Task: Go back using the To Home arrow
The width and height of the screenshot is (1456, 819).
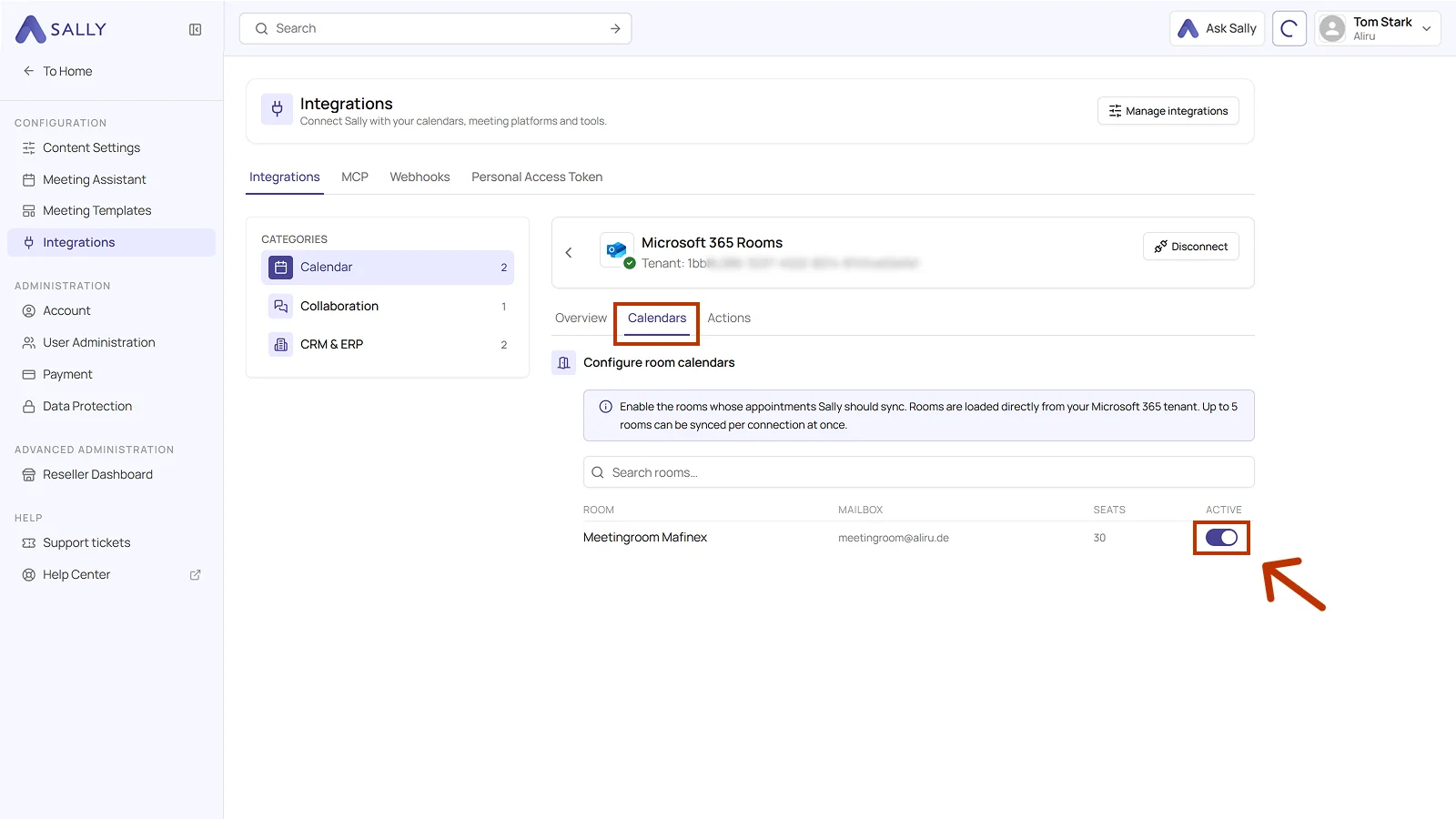Action: coord(29,71)
